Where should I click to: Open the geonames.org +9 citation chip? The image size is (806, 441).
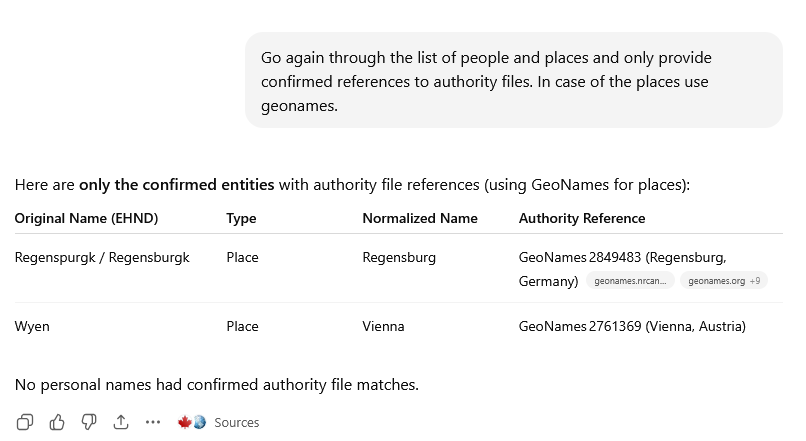[724, 281]
